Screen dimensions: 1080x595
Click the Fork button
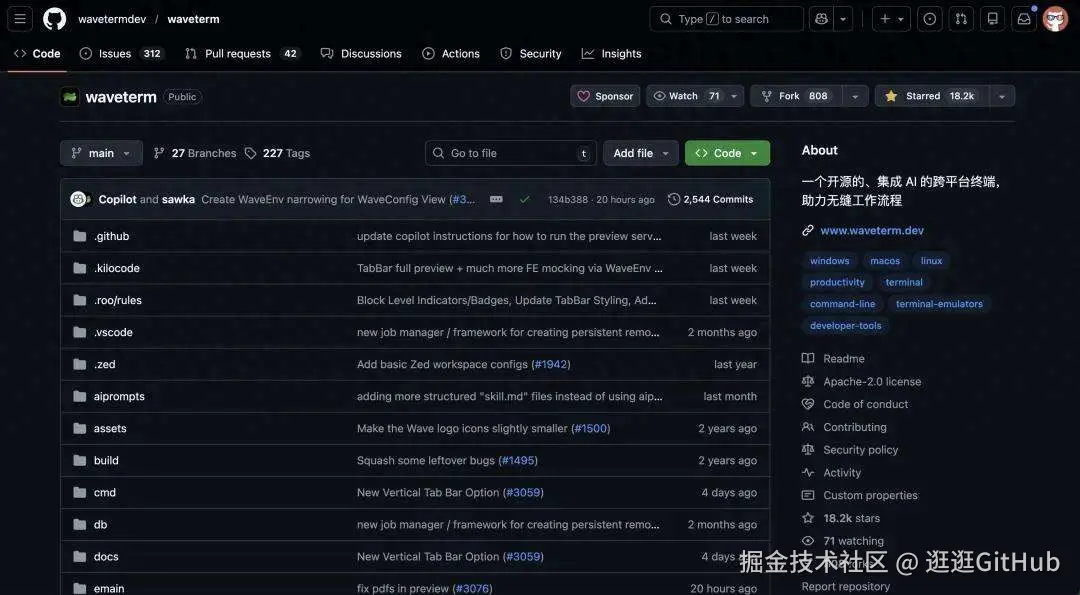(796, 96)
